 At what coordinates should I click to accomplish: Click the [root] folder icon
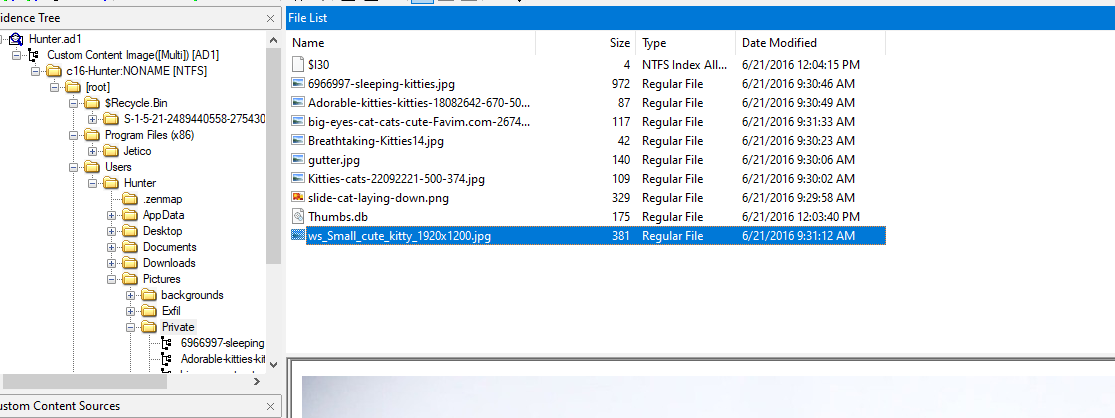(x=73, y=87)
